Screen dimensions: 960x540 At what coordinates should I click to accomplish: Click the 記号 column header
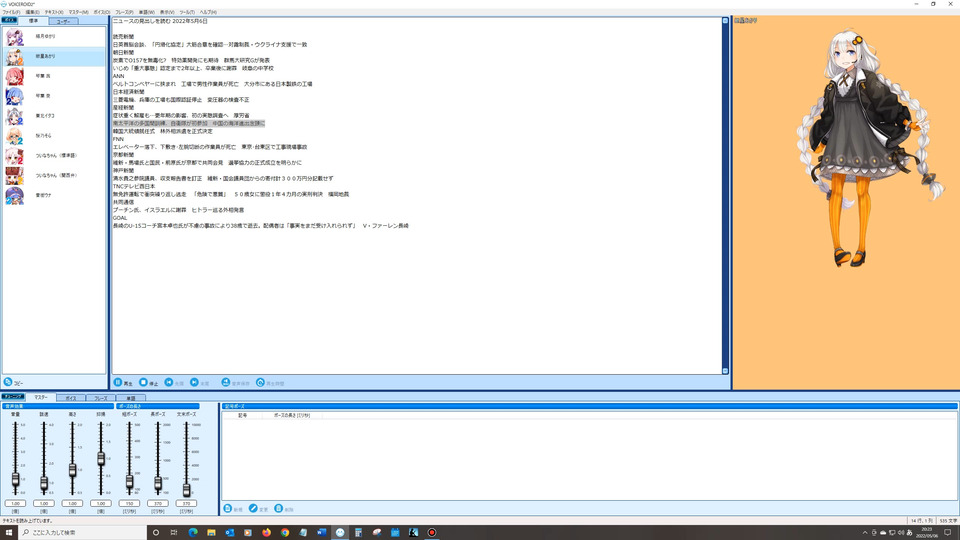[x=242, y=415]
